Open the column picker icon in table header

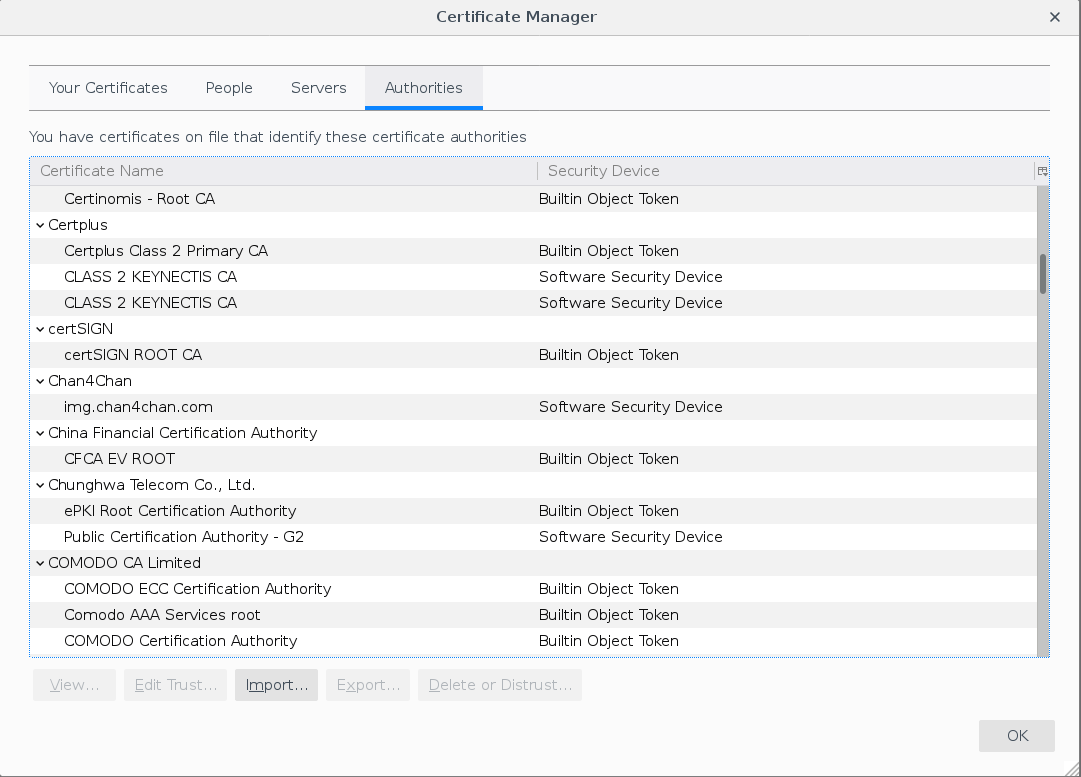pyautogui.click(x=1042, y=171)
